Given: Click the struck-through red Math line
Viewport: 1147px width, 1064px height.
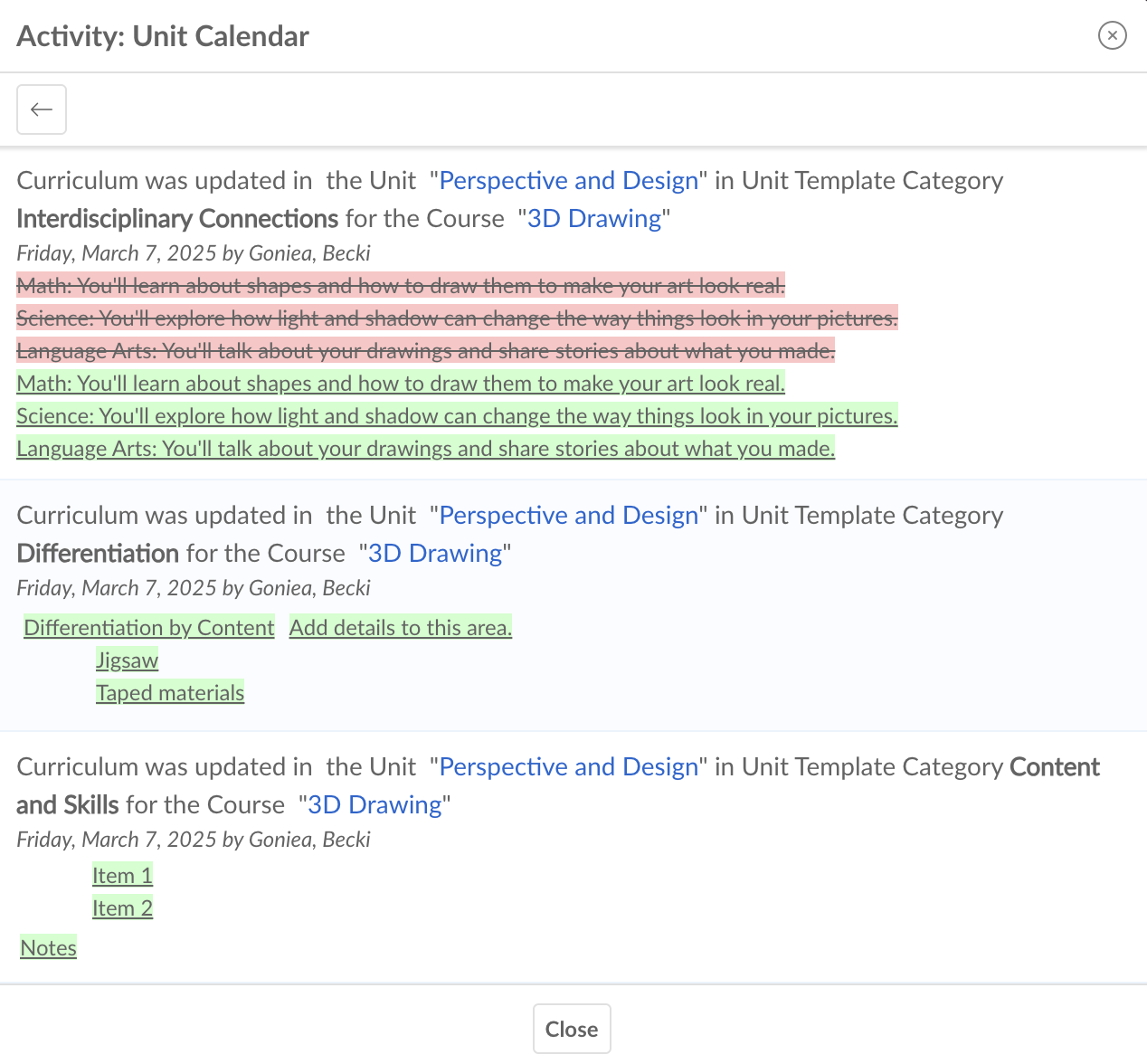Looking at the screenshot, I should [x=401, y=286].
